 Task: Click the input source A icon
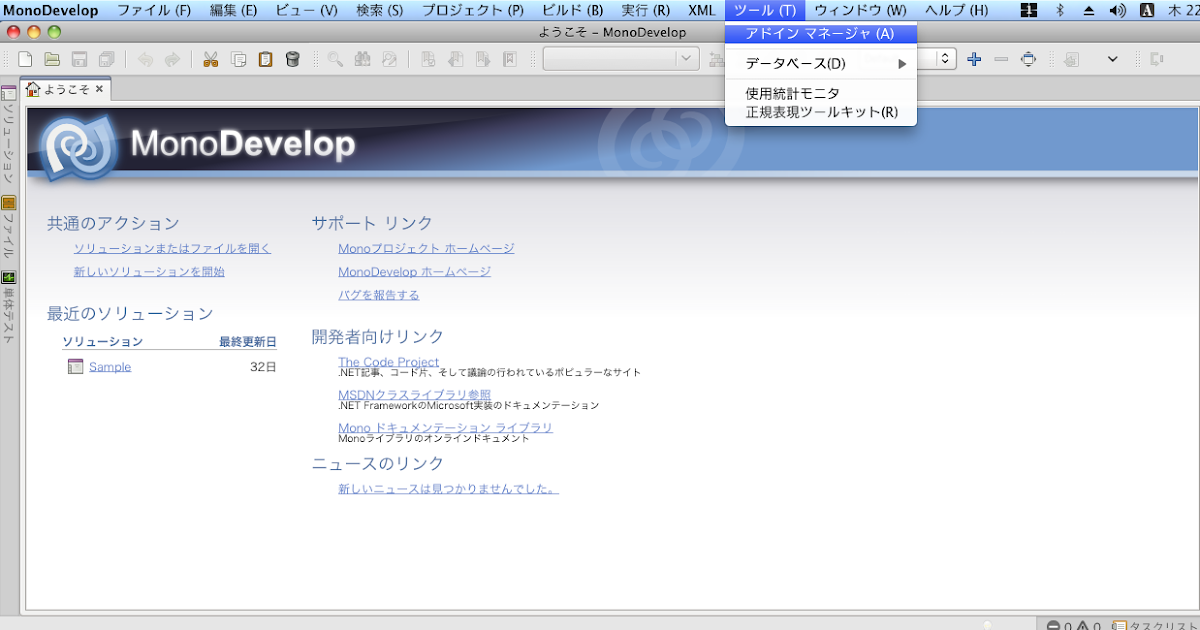click(1148, 10)
